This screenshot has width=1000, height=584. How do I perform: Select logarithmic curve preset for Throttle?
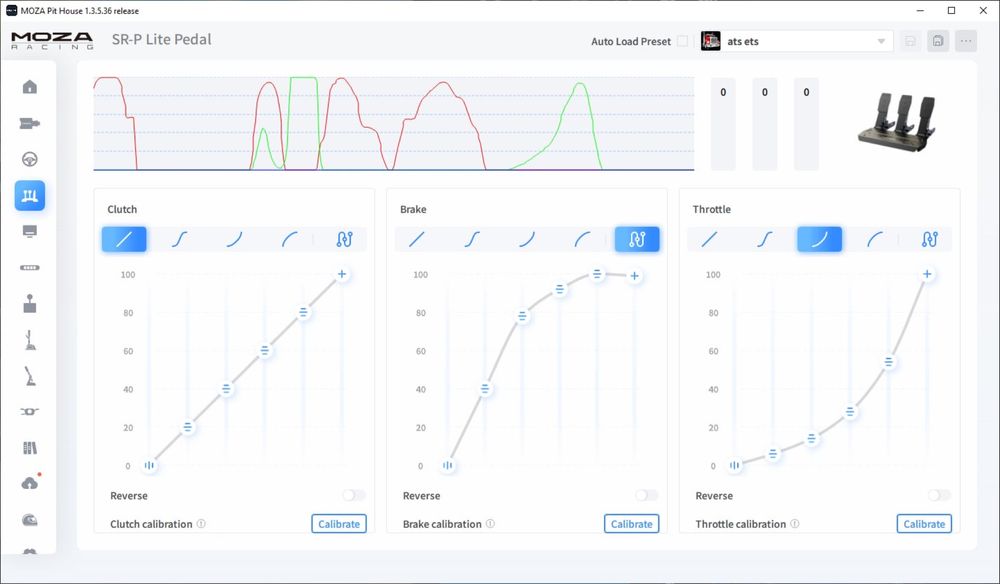pos(874,239)
